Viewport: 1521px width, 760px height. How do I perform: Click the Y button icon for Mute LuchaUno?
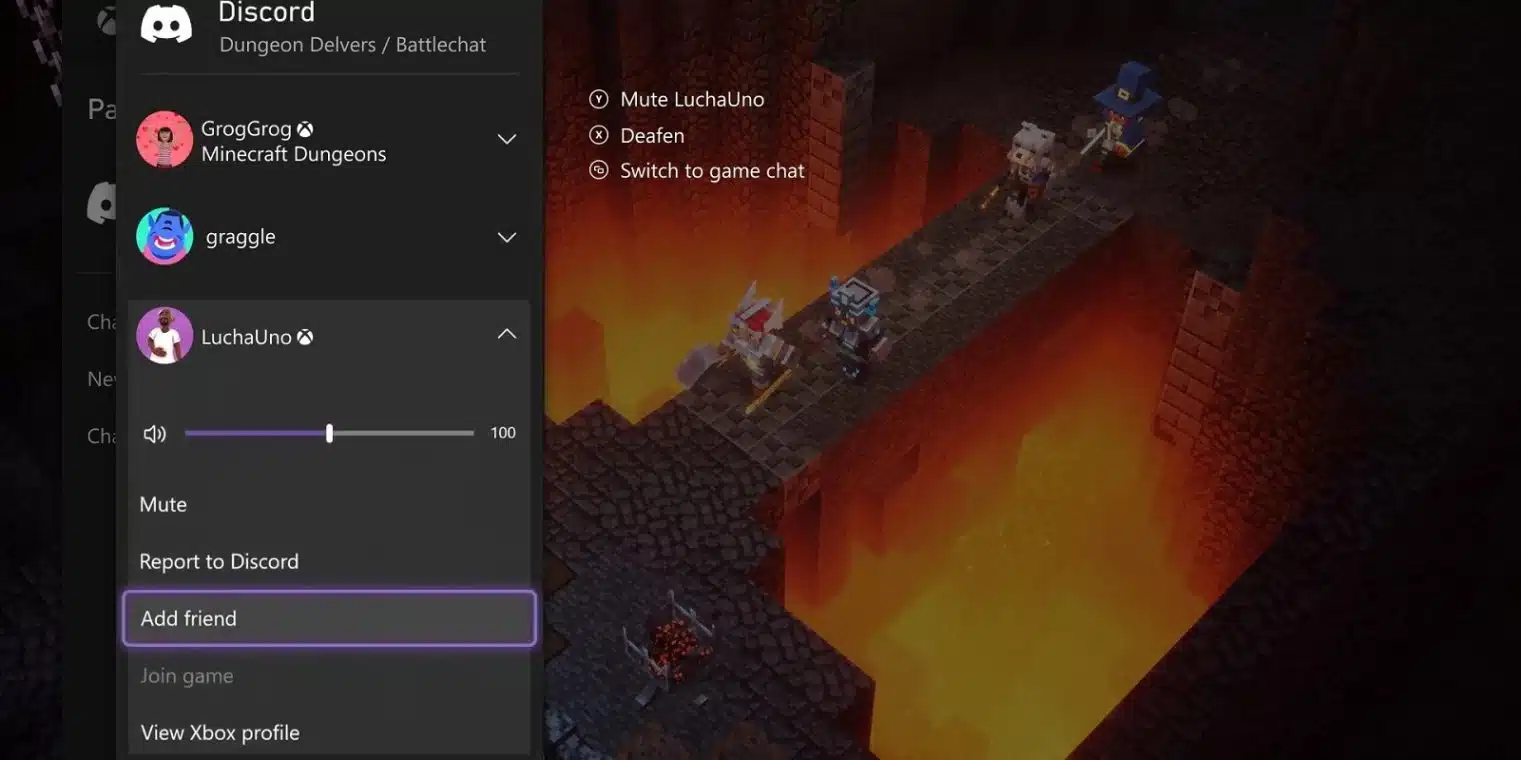click(599, 99)
